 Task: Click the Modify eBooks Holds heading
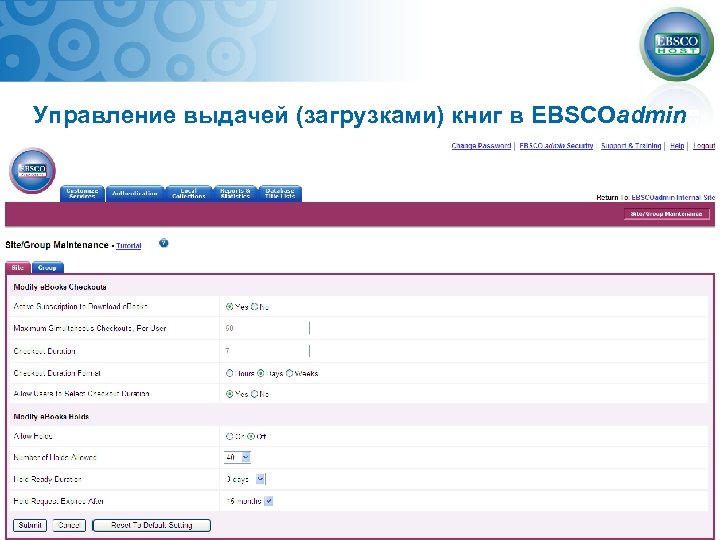tap(51, 416)
